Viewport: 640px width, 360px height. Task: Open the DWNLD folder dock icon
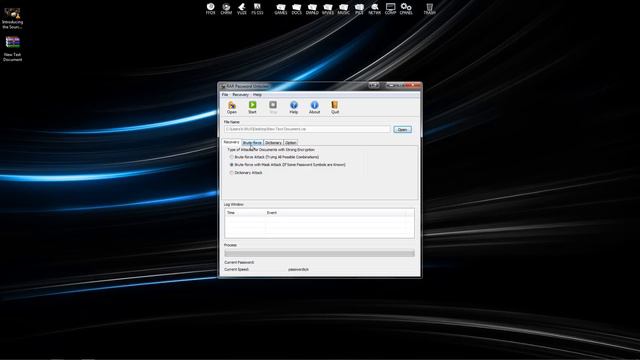[x=312, y=9]
